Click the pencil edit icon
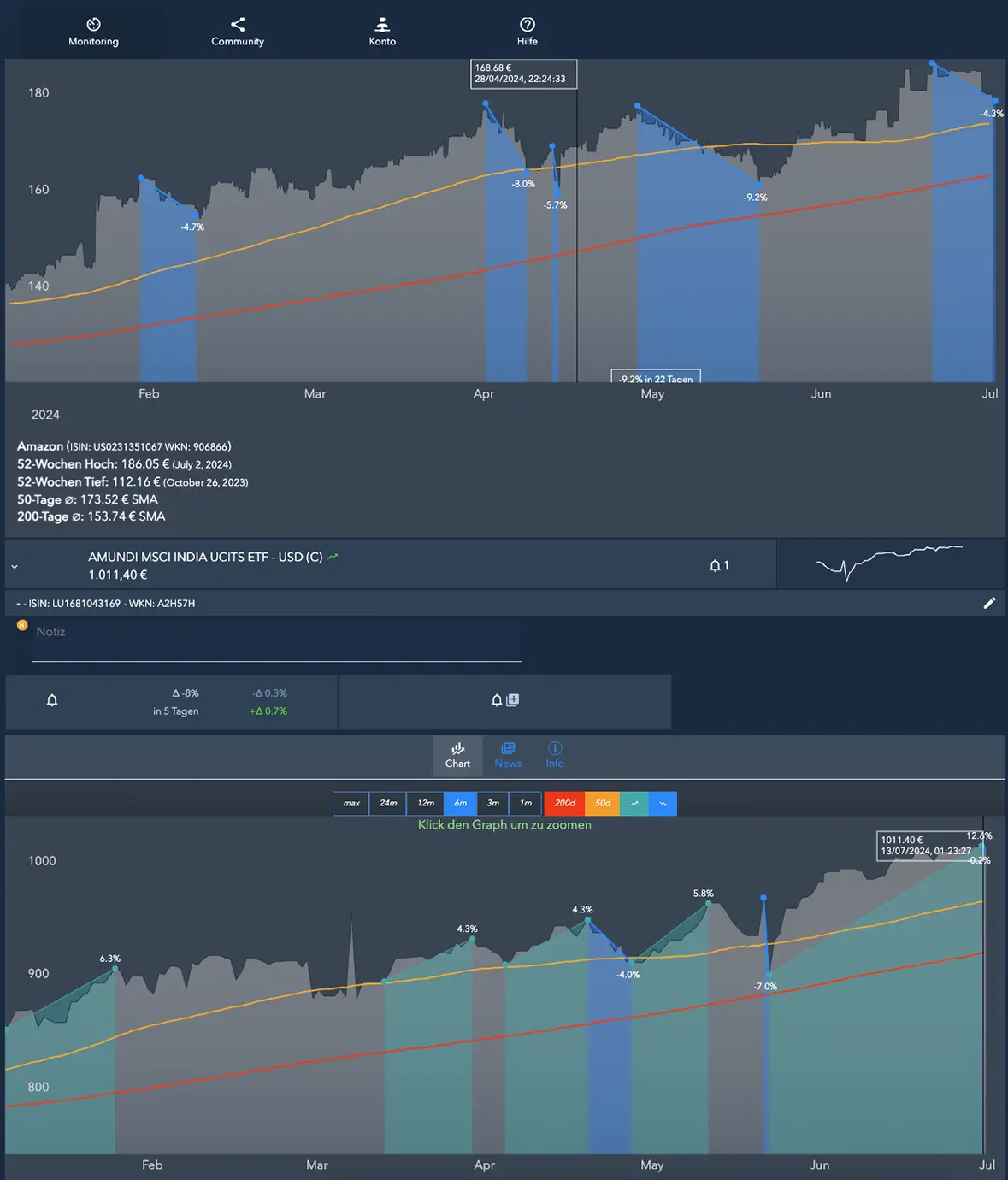1008x1180 pixels. pos(989,603)
